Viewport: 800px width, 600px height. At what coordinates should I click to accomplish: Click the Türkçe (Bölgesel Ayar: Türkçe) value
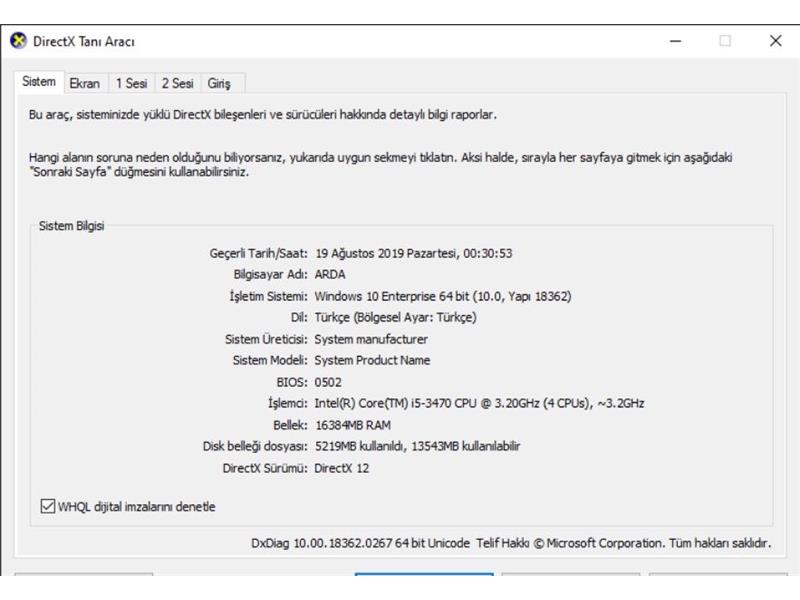[395, 317]
